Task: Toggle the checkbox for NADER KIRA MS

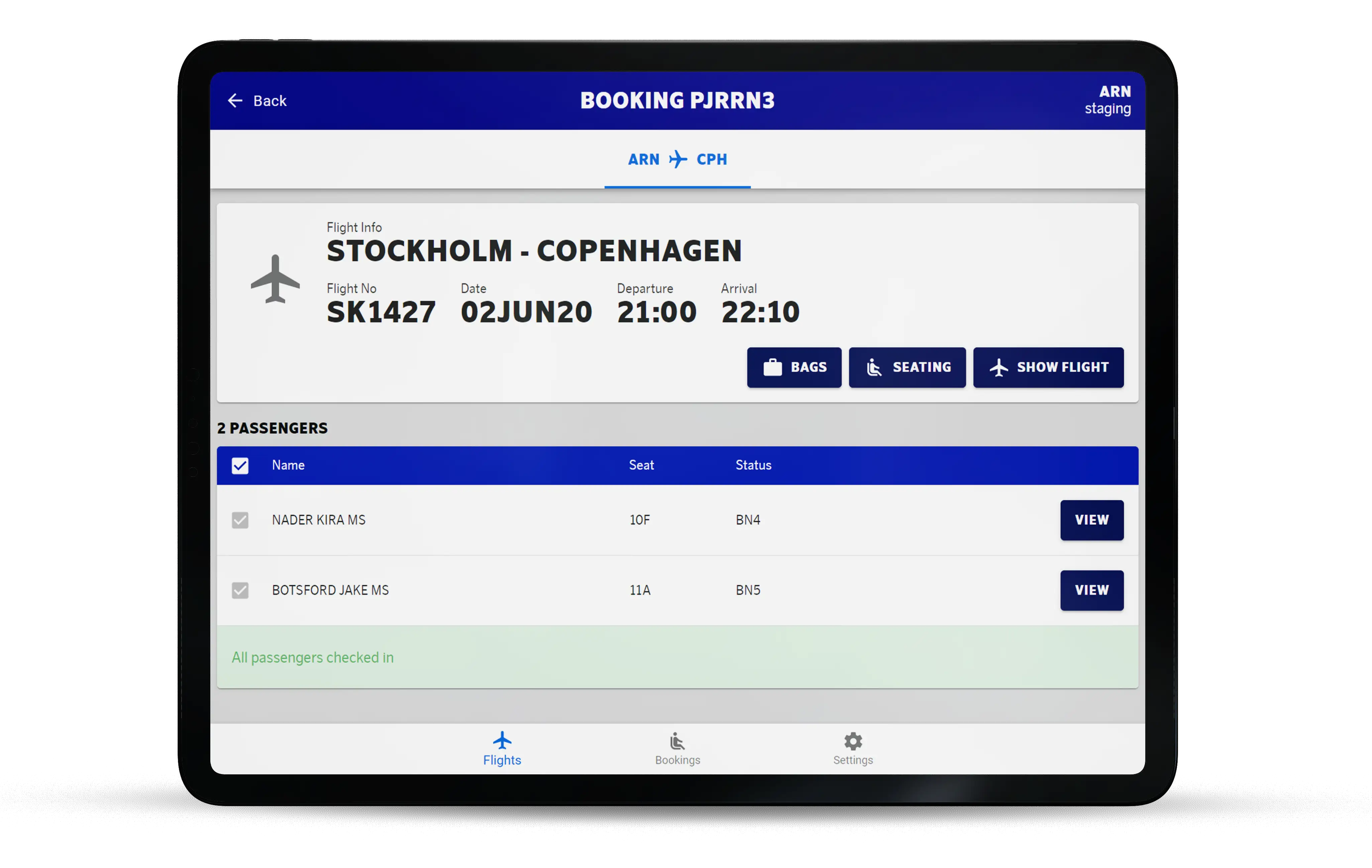Action: (x=240, y=520)
